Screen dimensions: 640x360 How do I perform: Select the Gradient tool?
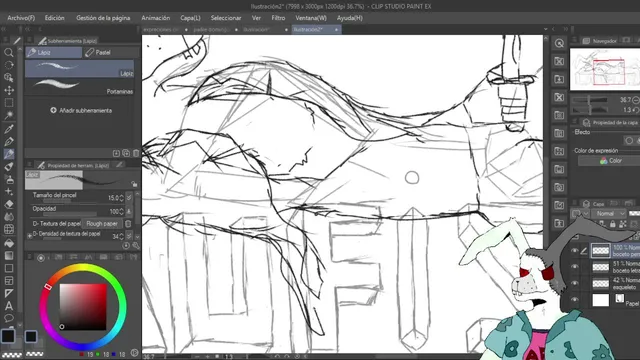click(x=9, y=256)
